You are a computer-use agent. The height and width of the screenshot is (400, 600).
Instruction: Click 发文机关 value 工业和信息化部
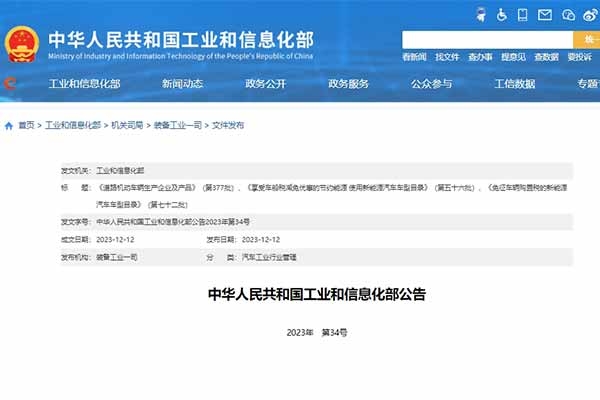pos(120,171)
